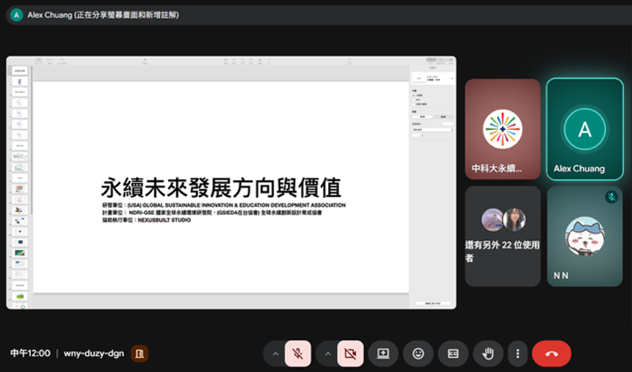Select the Alex Chuang participant tile
Image resolution: width=632 pixels, height=372 pixels.
point(585,129)
